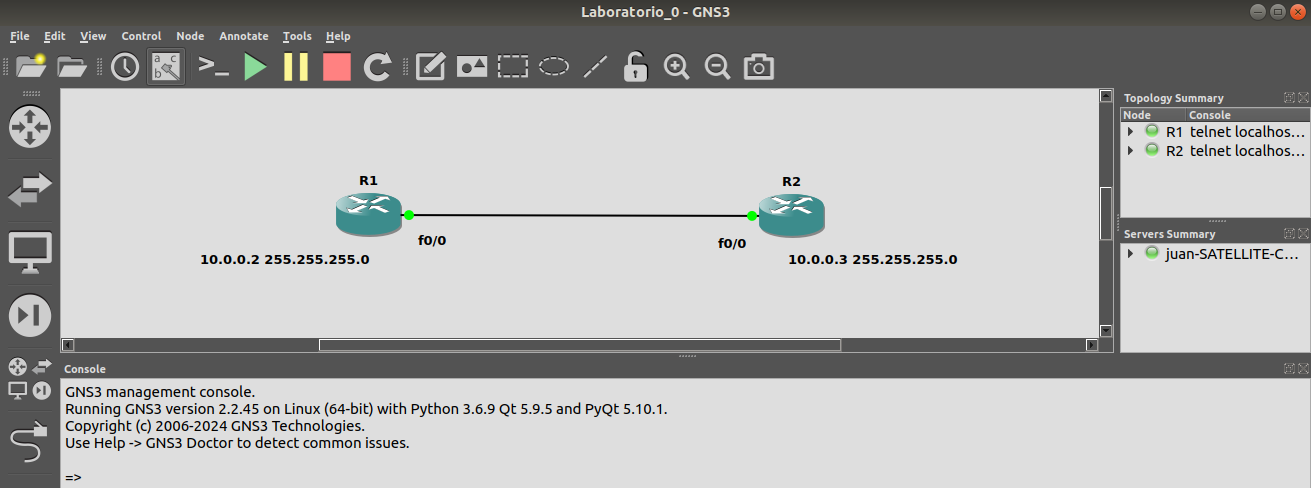Zoom out of the topology canvas
This screenshot has width=1311, height=488.
point(717,67)
